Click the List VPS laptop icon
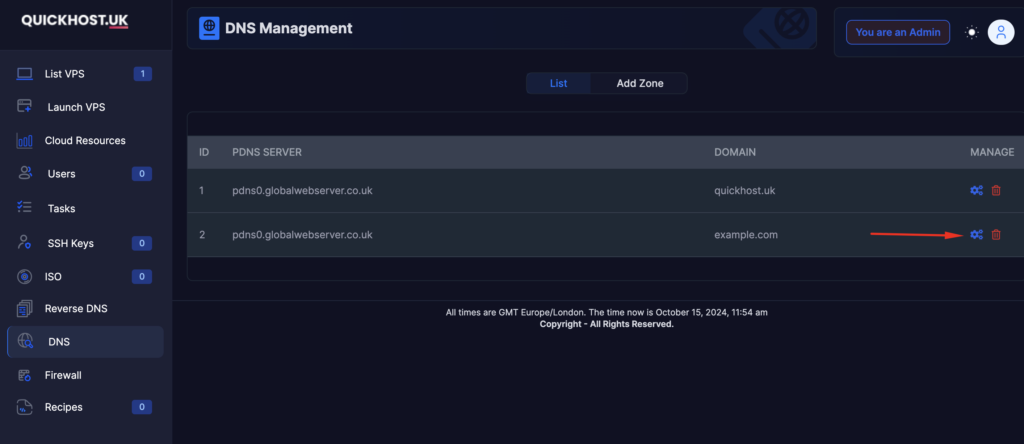1024x444 pixels. click(x=25, y=74)
